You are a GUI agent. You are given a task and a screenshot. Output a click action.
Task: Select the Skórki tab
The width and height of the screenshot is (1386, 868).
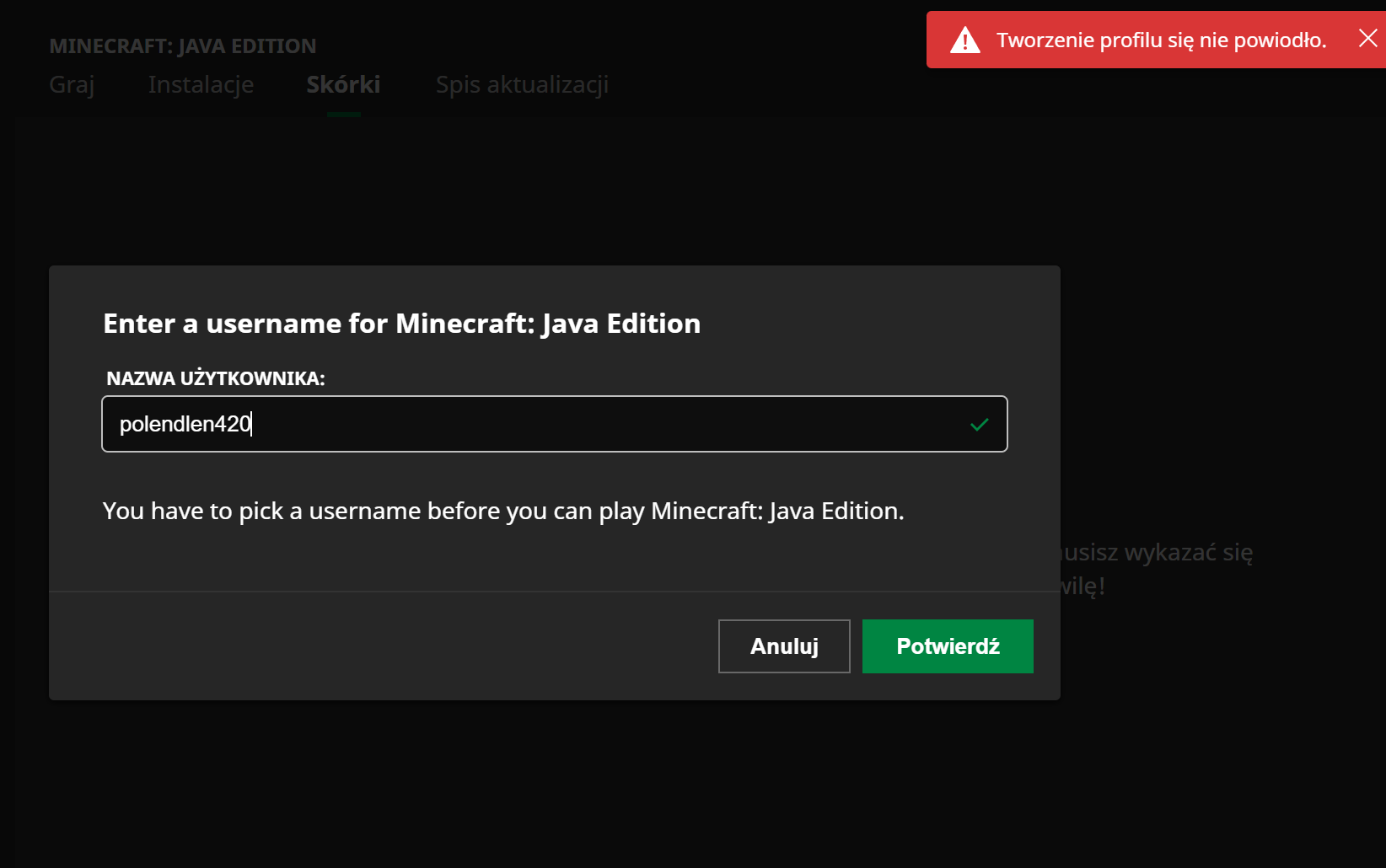(343, 84)
